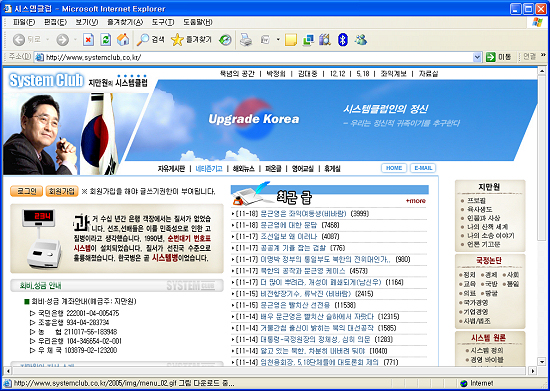Open Messenger with the people icon
The width and height of the screenshot is (550, 391).
pos(361,40)
